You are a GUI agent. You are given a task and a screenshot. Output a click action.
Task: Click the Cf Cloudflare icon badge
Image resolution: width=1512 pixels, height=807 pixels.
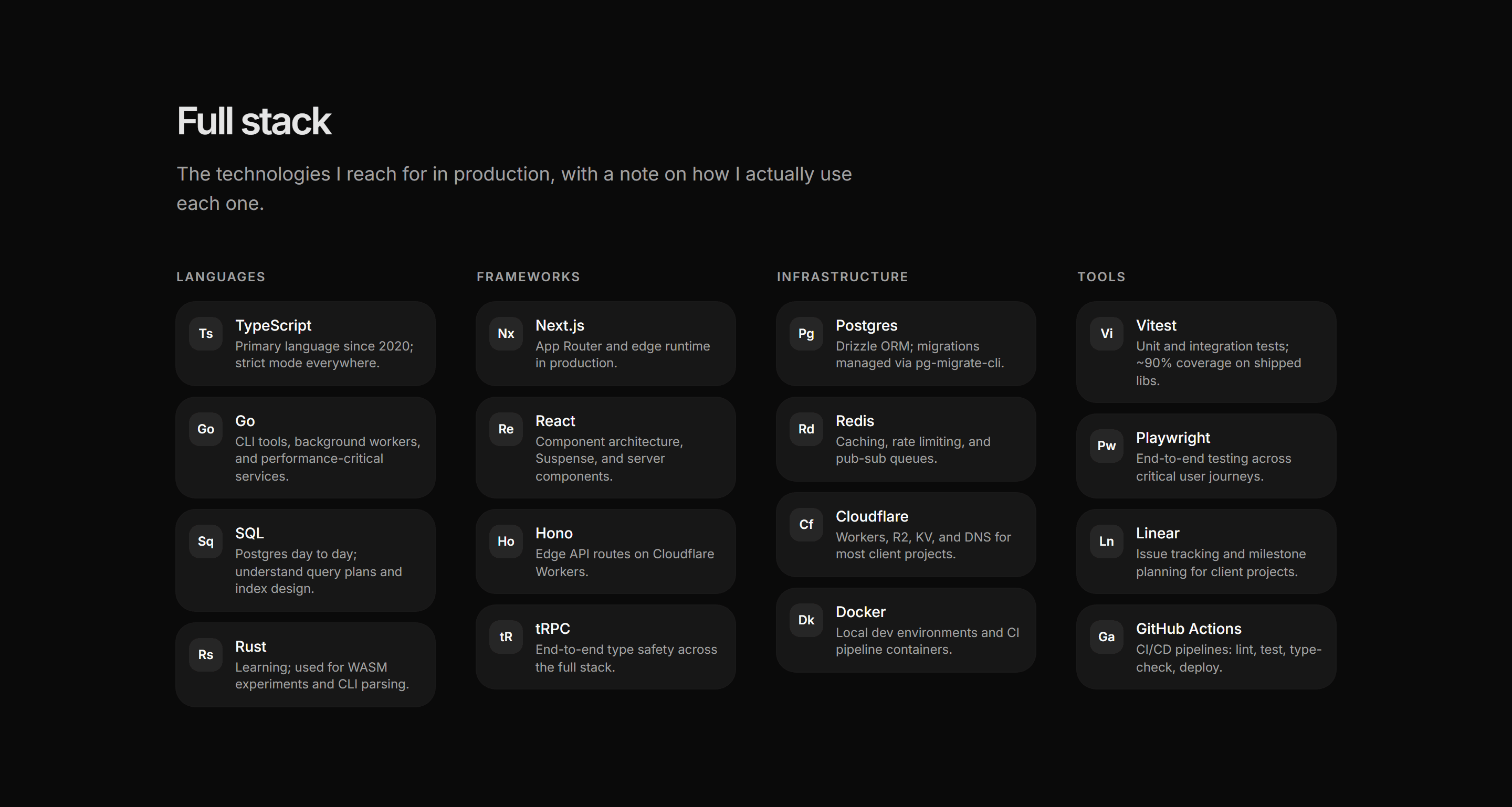coord(806,524)
